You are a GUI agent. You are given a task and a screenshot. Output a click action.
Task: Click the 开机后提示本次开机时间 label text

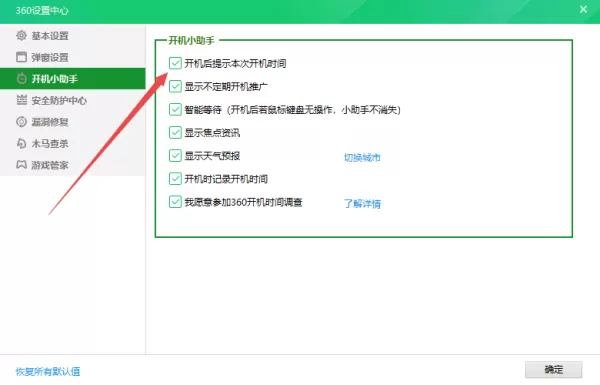tap(235, 64)
